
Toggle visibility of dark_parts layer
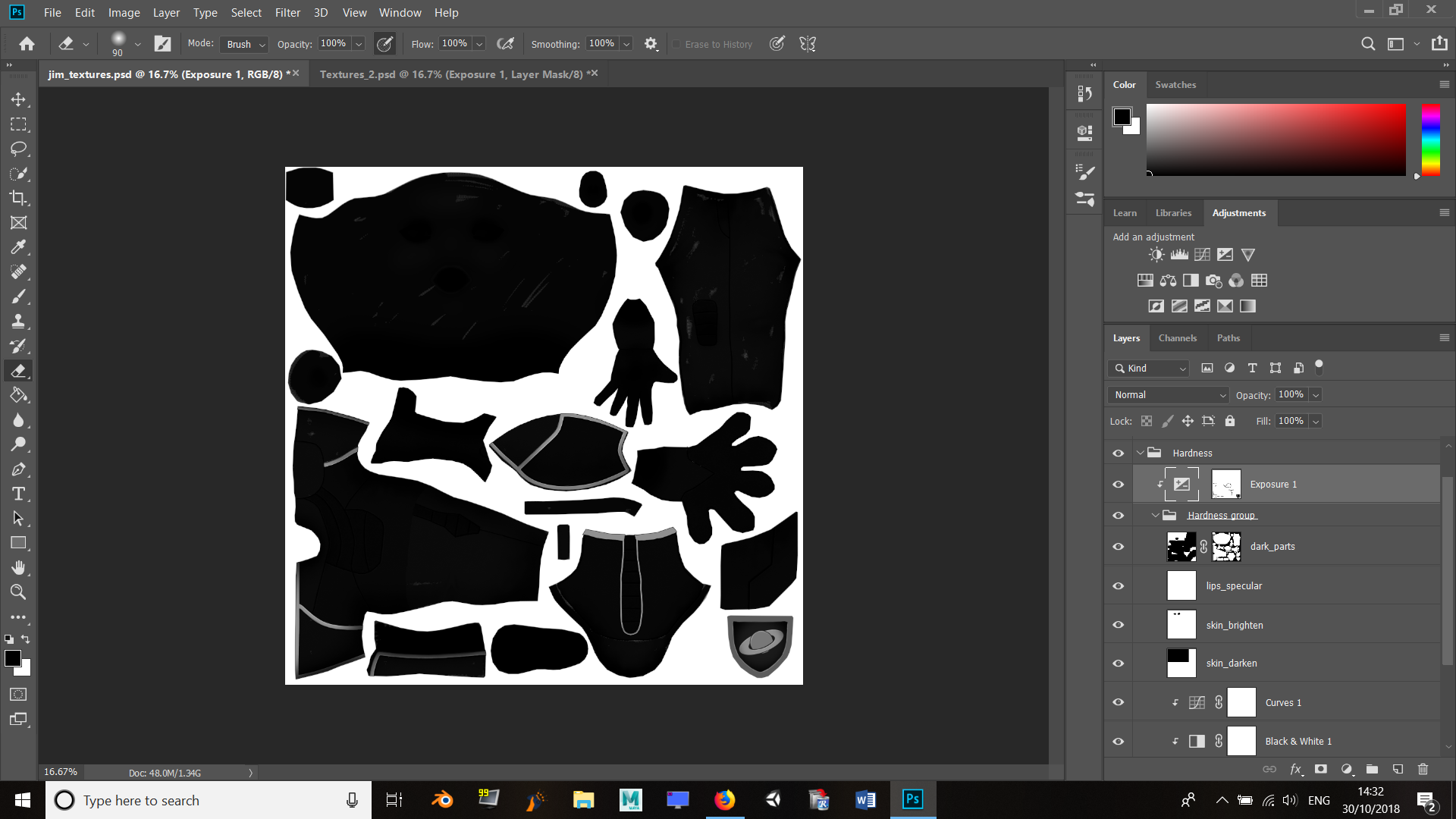(1119, 546)
